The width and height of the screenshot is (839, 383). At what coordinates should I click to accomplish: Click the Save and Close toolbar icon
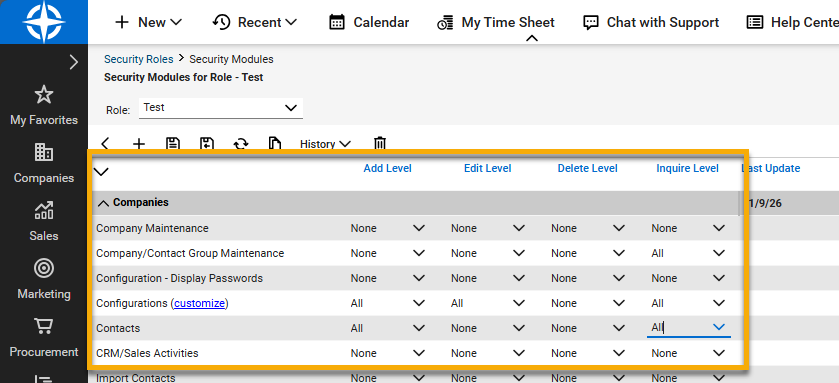click(x=207, y=143)
